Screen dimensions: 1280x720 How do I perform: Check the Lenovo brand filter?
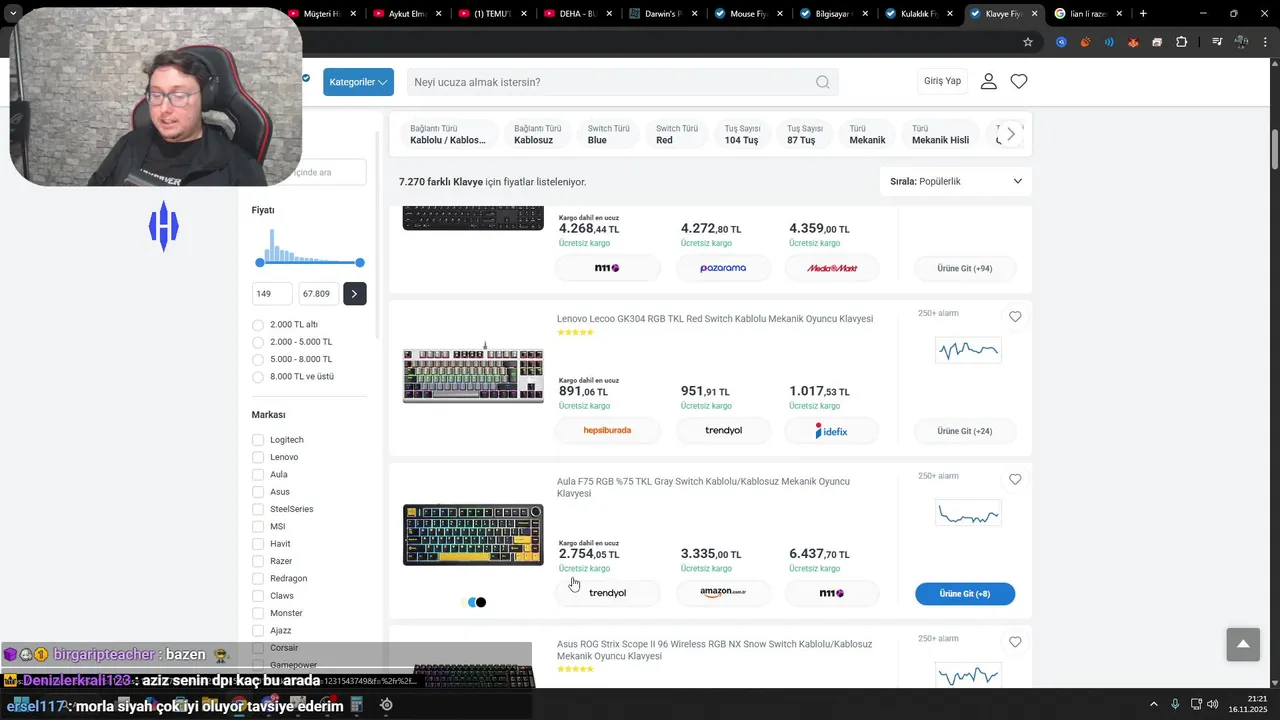[x=258, y=457]
